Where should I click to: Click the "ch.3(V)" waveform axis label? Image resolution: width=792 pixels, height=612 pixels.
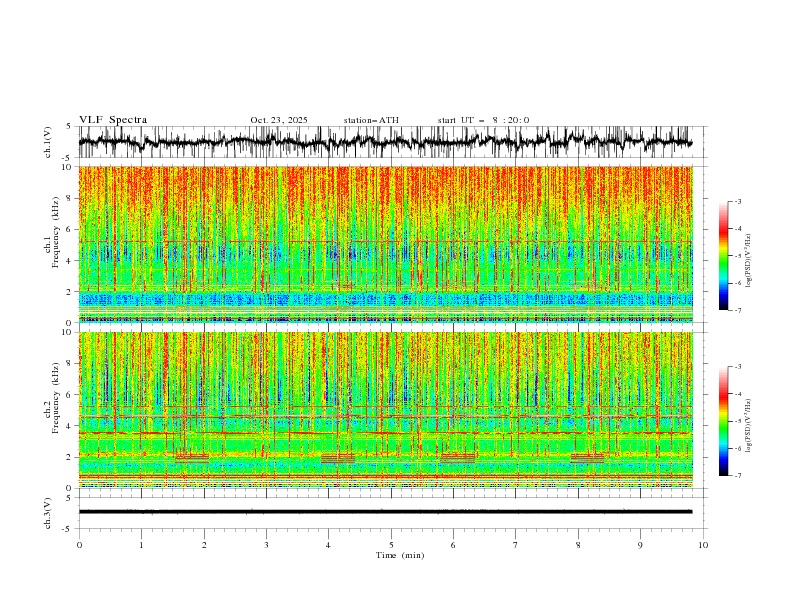(48, 513)
